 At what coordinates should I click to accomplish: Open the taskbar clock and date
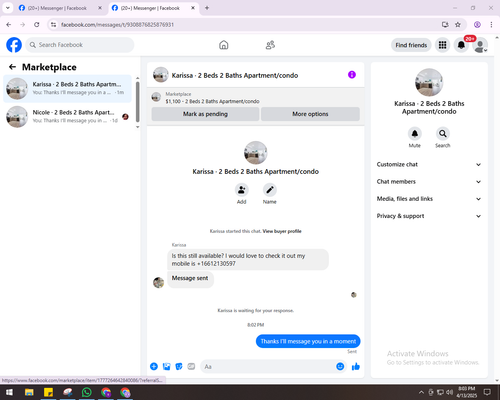[x=467, y=392]
